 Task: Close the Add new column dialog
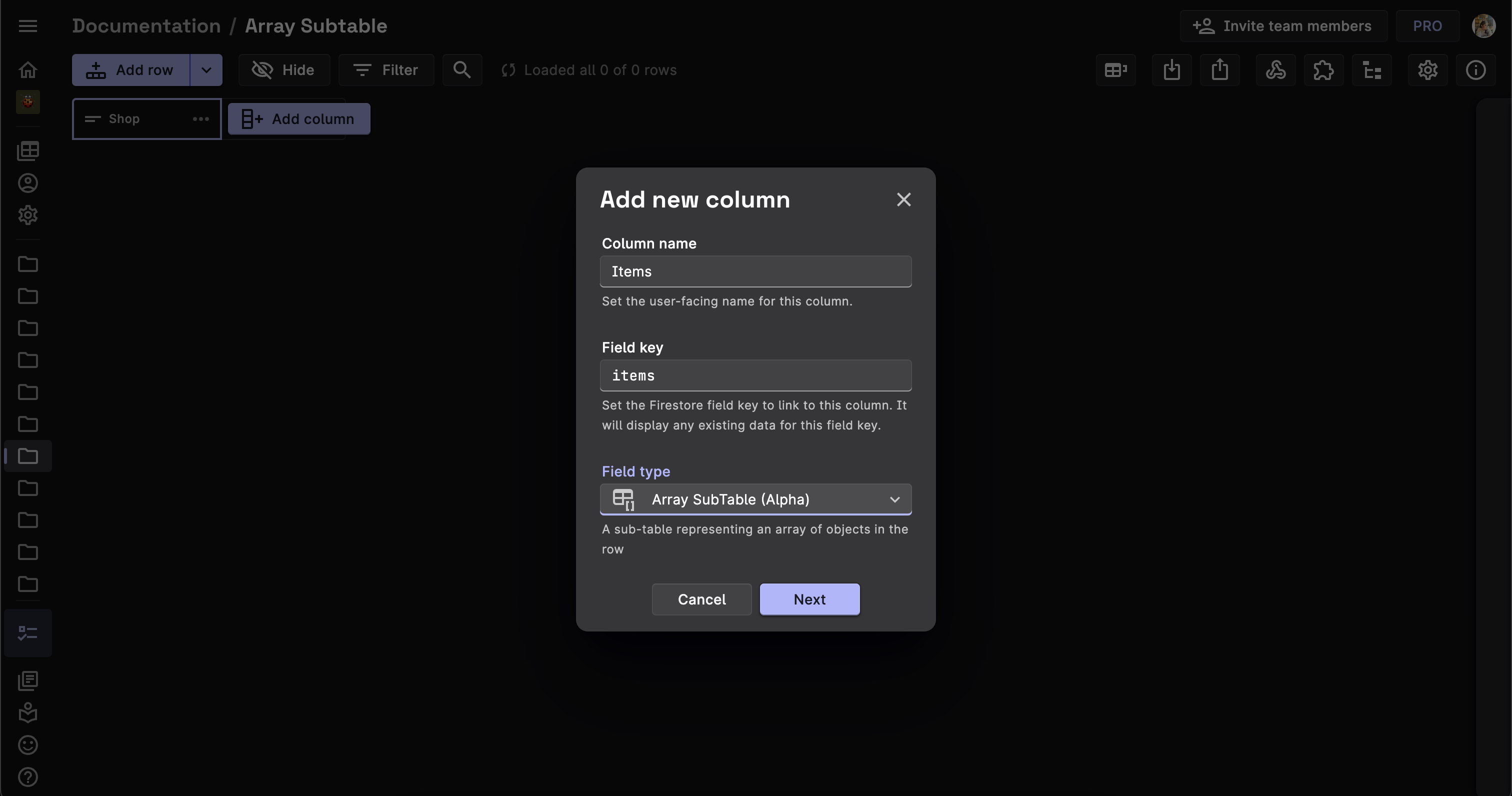(903, 199)
